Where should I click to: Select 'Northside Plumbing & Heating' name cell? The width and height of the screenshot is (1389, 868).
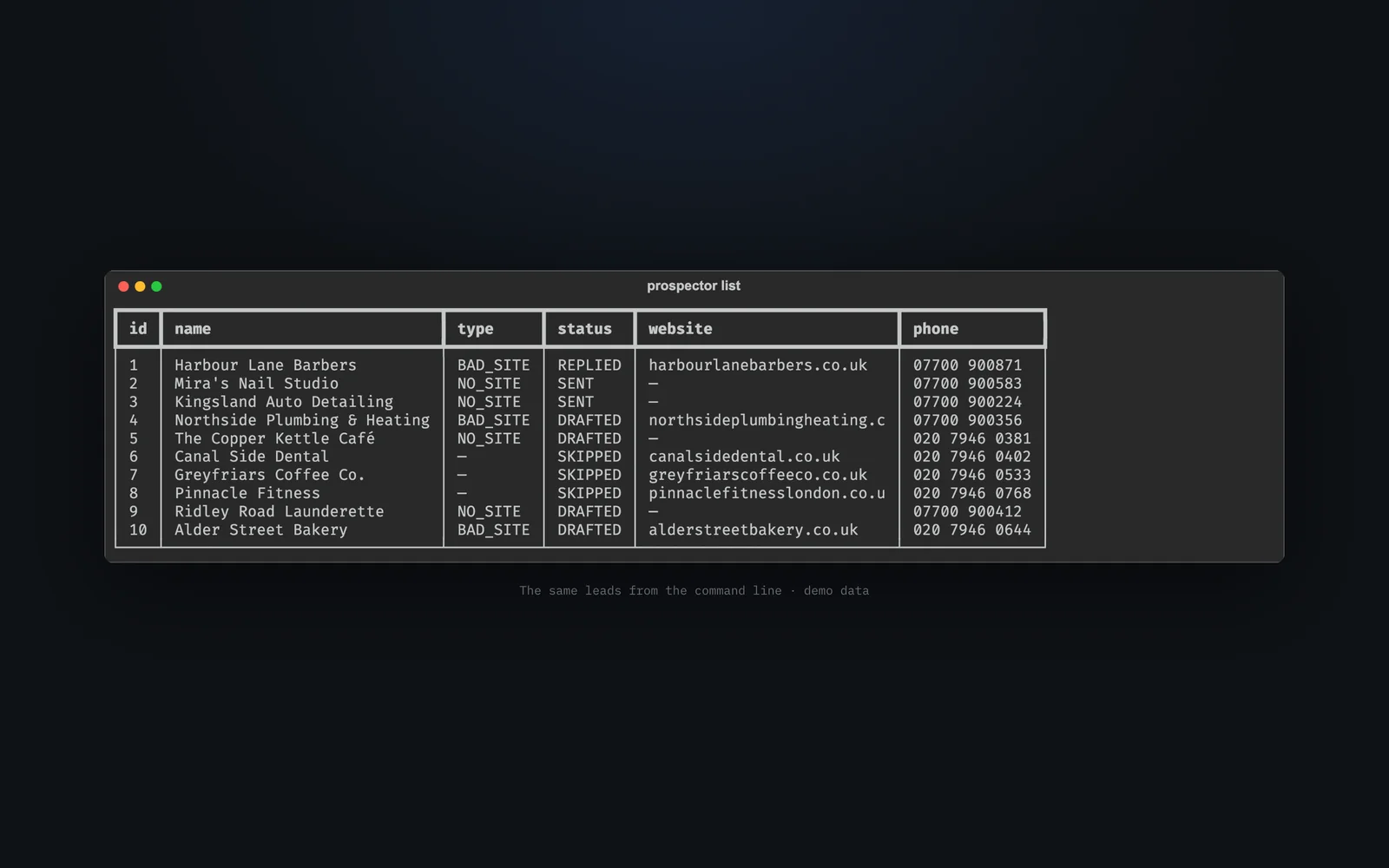click(302, 420)
